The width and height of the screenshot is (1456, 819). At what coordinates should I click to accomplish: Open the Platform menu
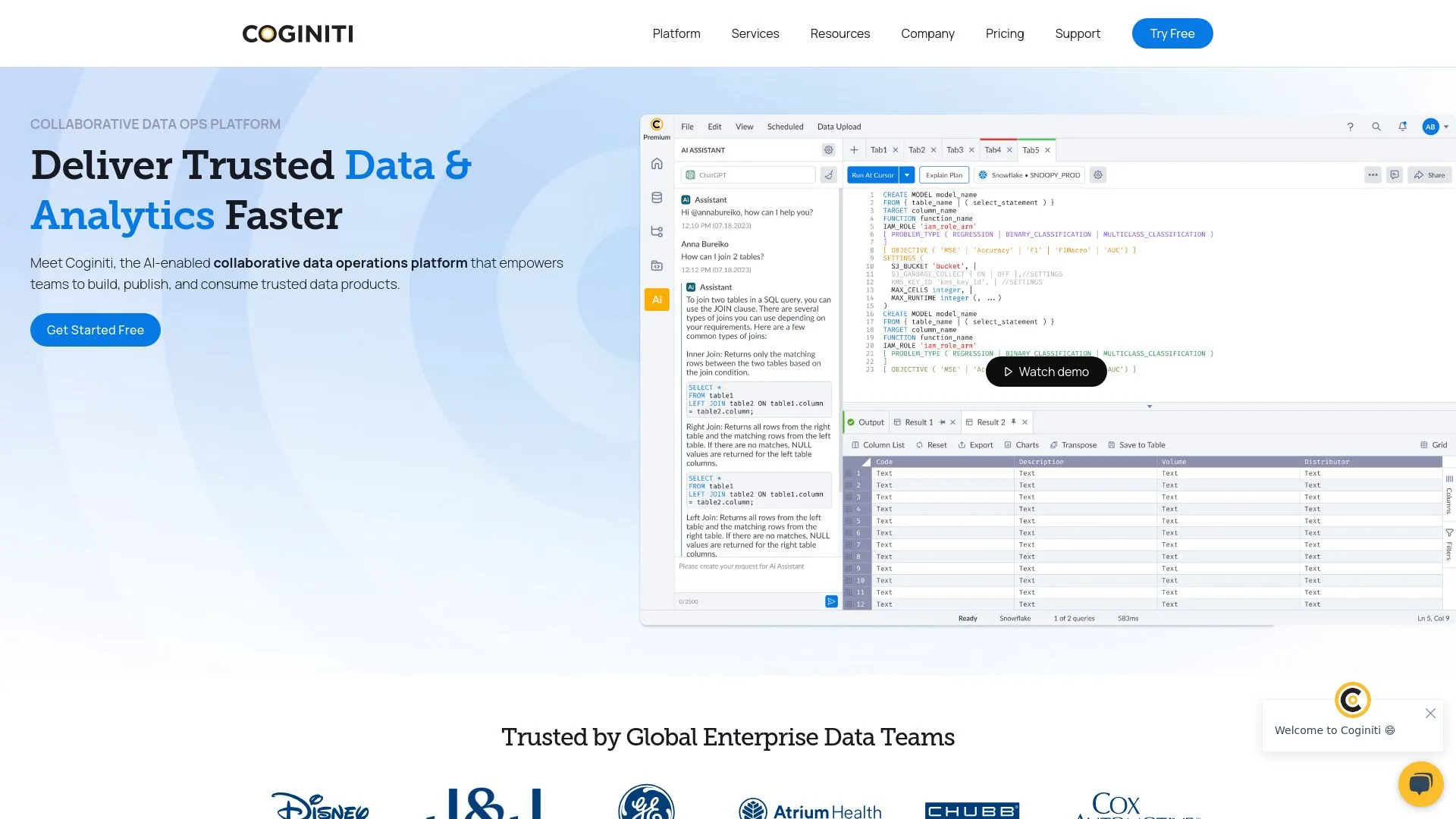tap(676, 33)
